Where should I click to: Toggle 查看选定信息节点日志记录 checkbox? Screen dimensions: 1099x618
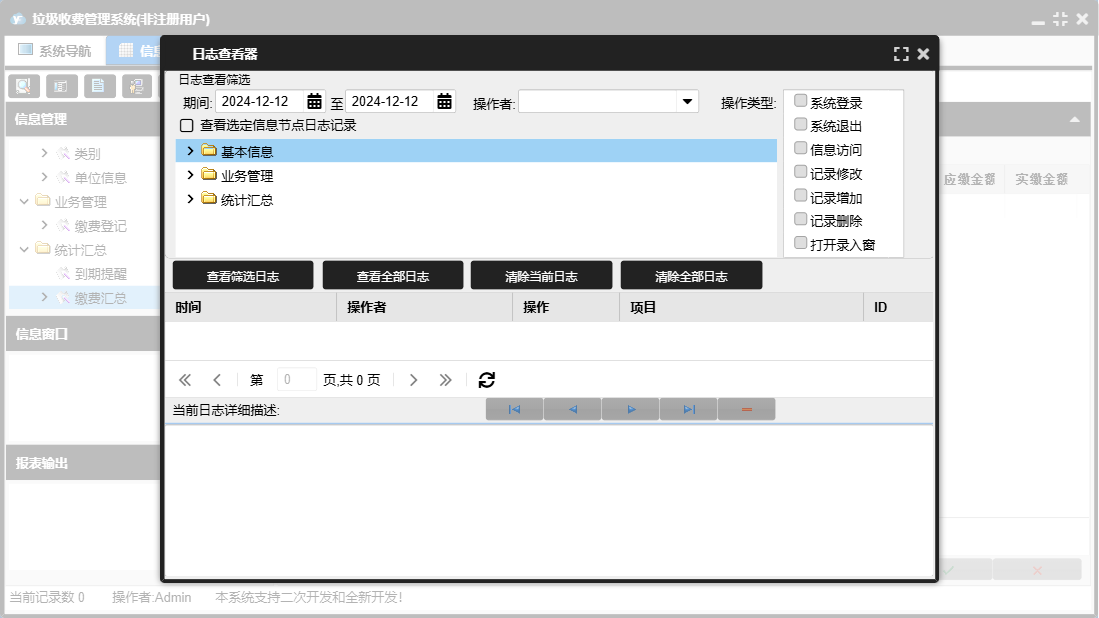click(x=186, y=126)
